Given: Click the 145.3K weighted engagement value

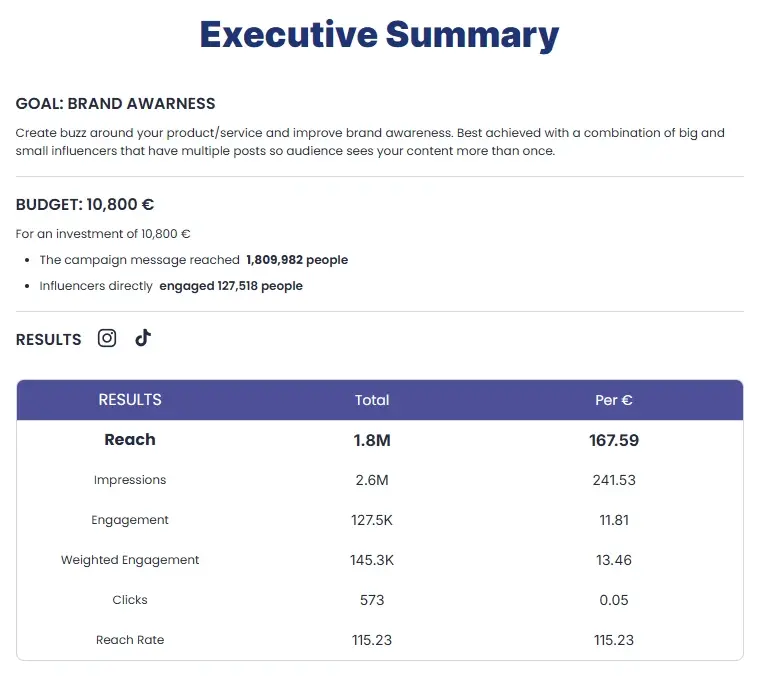Looking at the screenshot, I should (x=372, y=560).
